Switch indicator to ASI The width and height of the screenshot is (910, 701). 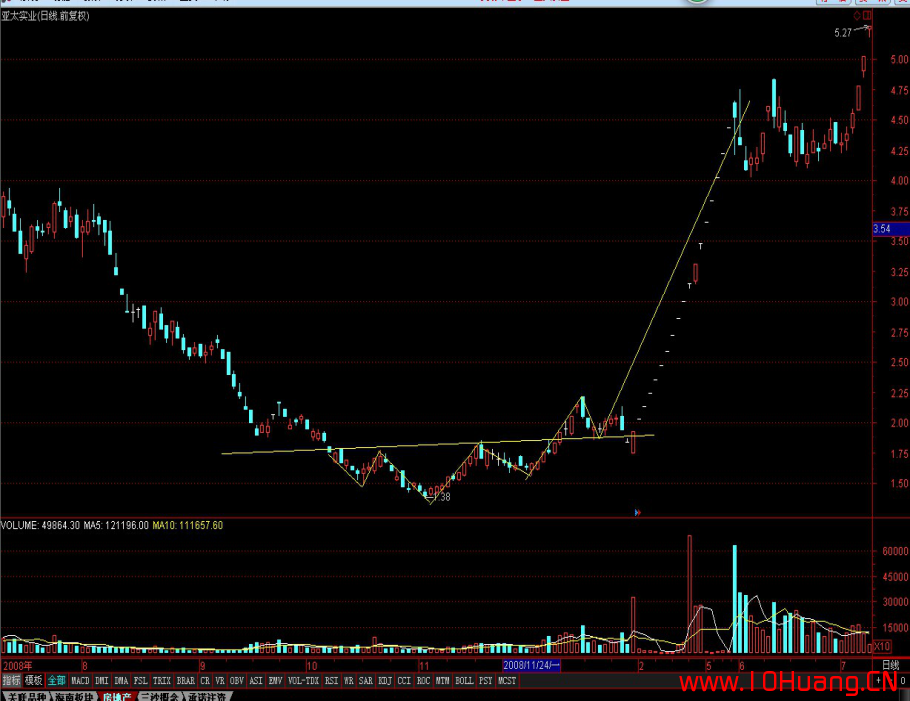click(x=256, y=680)
